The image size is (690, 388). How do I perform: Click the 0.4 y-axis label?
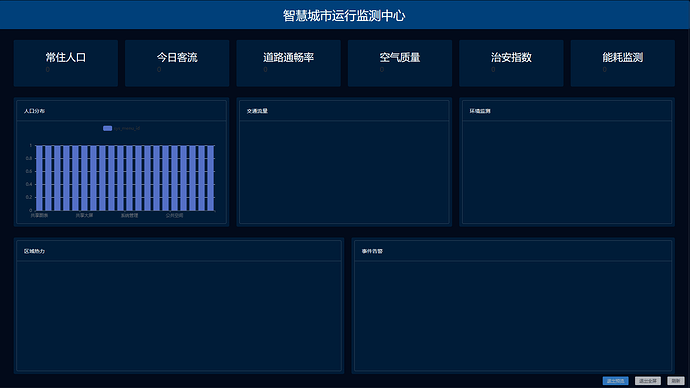[x=29, y=184]
